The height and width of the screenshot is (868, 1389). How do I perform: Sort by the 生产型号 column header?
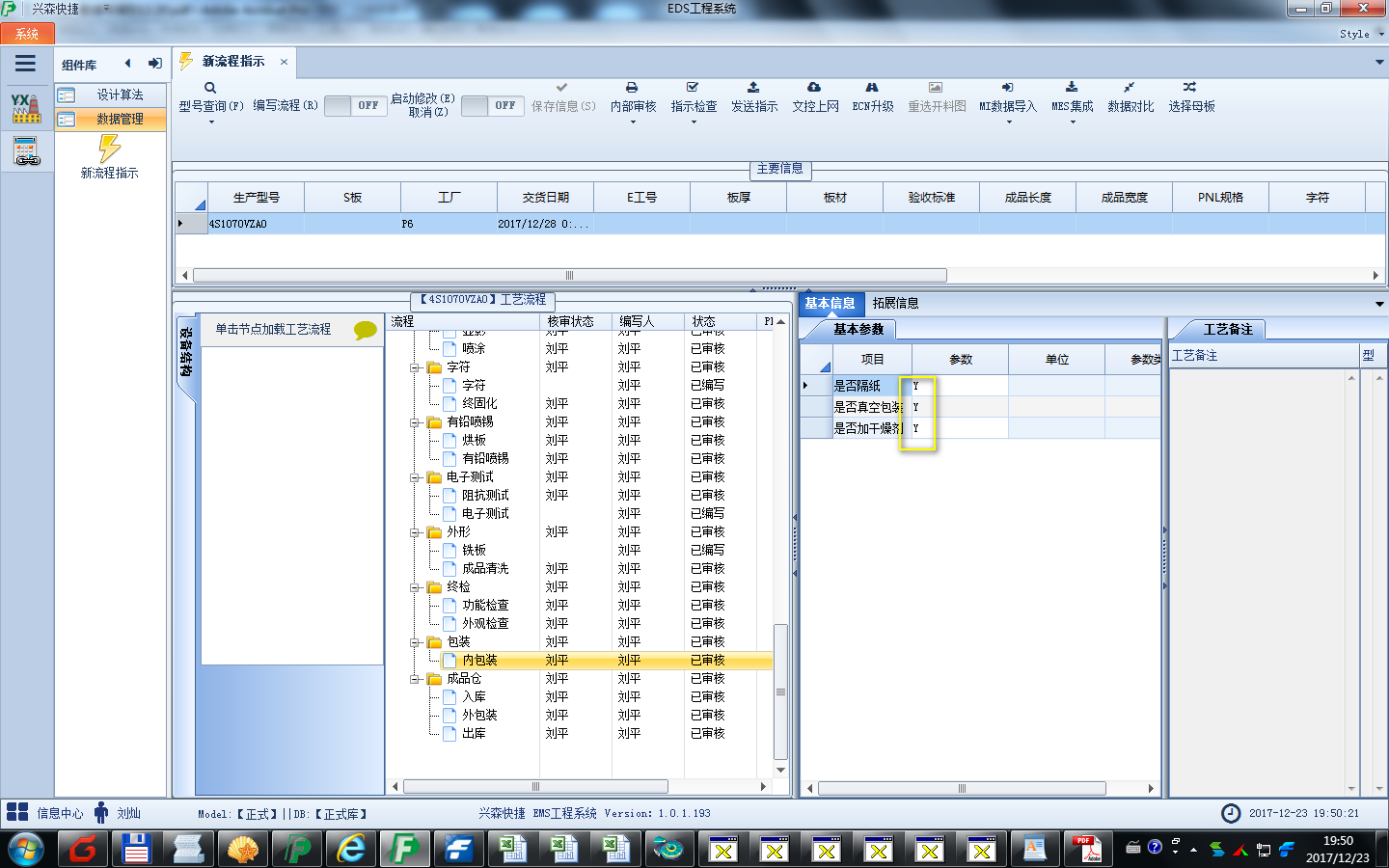pos(257,197)
